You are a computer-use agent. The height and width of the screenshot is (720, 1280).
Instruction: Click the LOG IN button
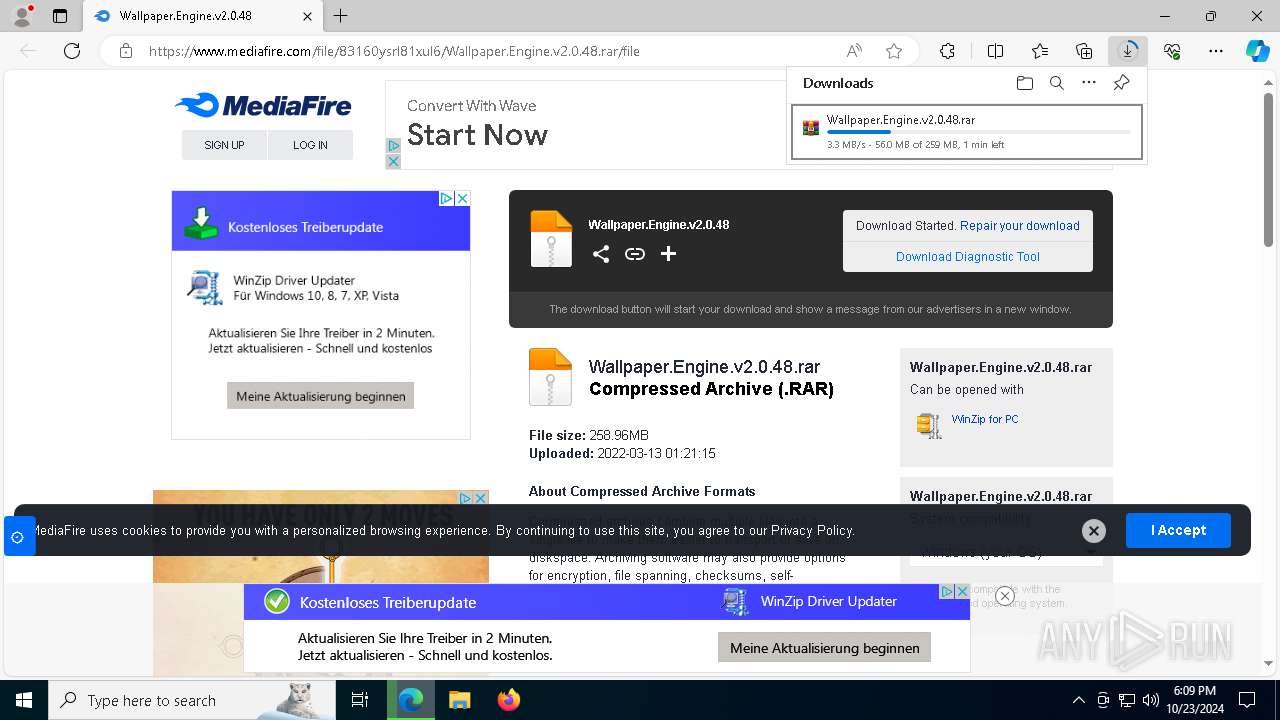pyautogui.click(x=310, y=145)
